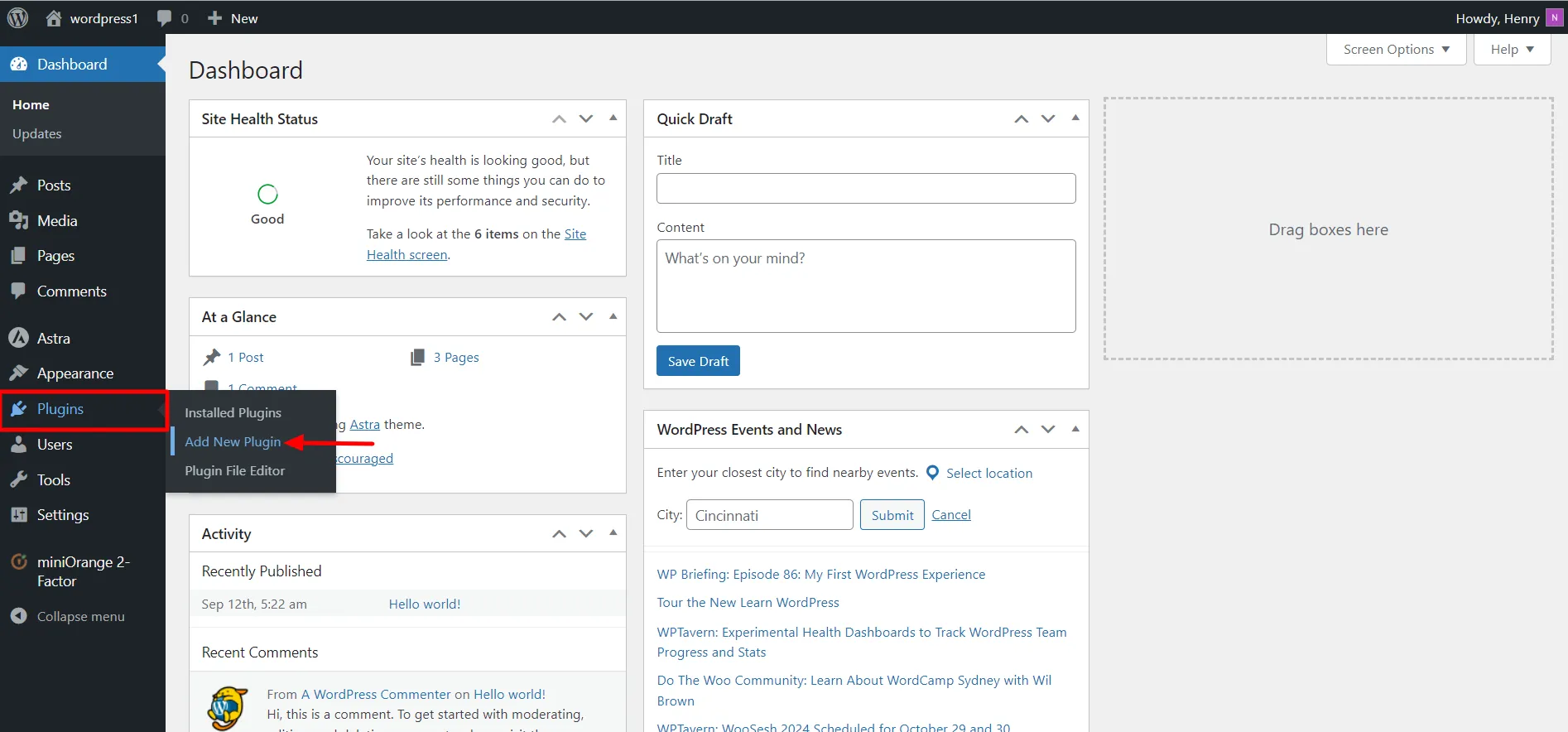Click the WordPress logo icon in admin bar
The height and width of the screenshot is (732, 1568).
[x=17, y=17]
